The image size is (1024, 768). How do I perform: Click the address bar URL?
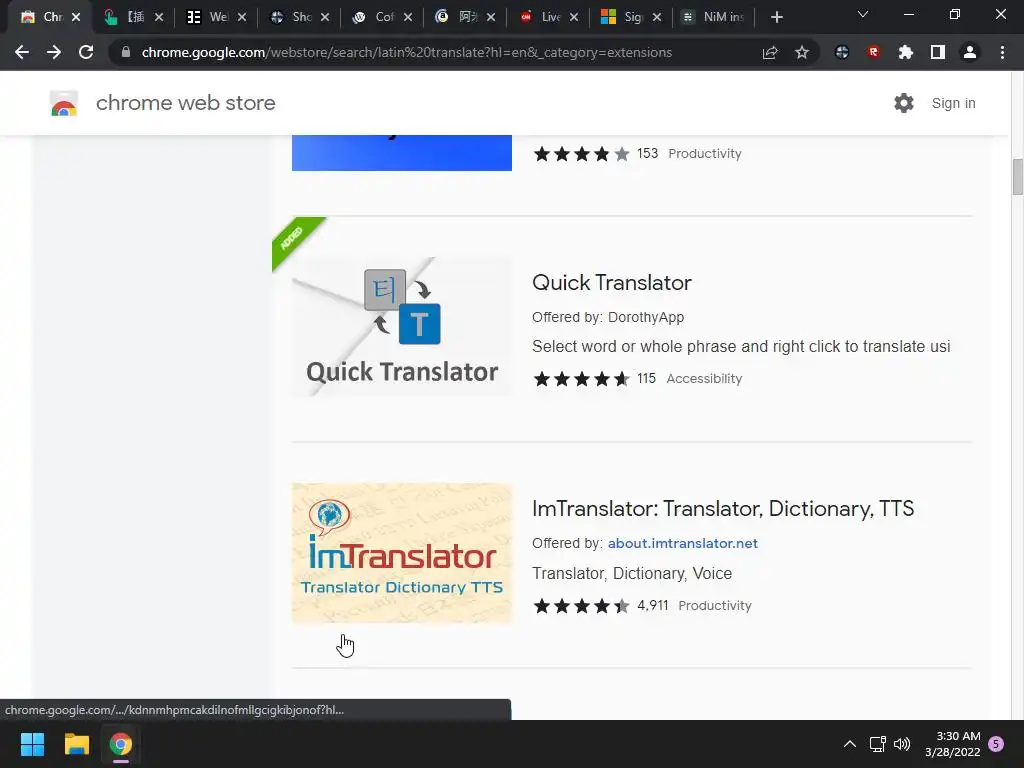(406, 52)
